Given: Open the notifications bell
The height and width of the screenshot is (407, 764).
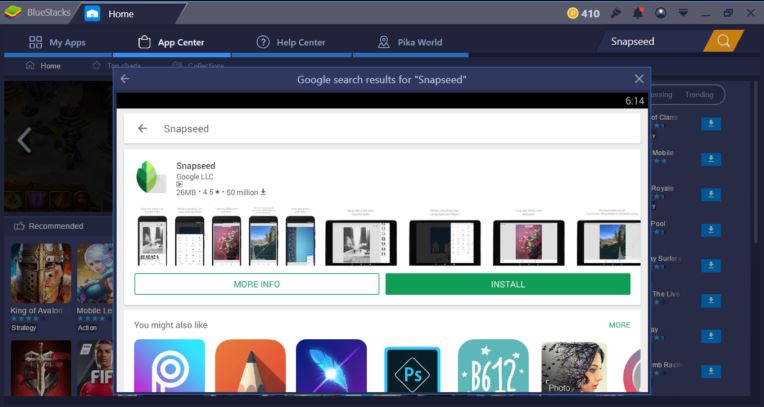Looking at the screenshot, I should [638, 13].
